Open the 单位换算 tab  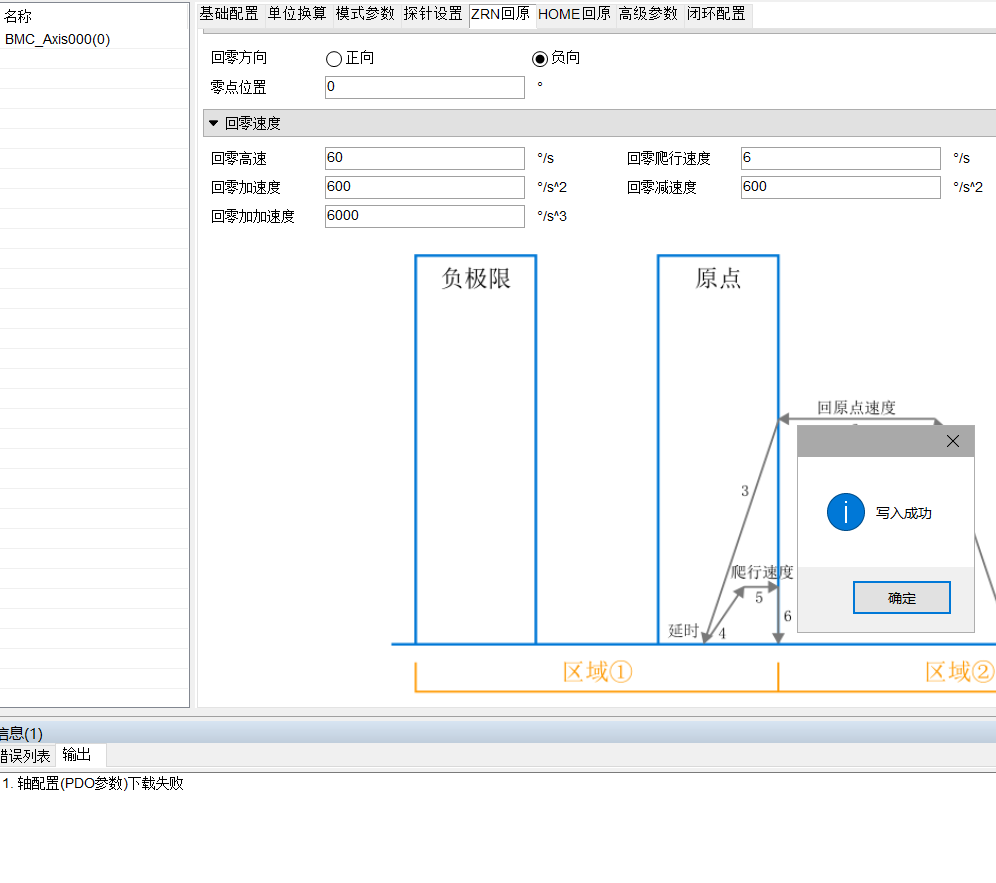coord(296,14)
